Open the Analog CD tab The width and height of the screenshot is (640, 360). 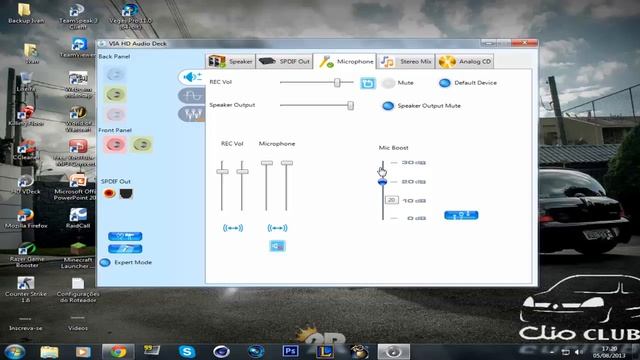(x=464, y=61)
